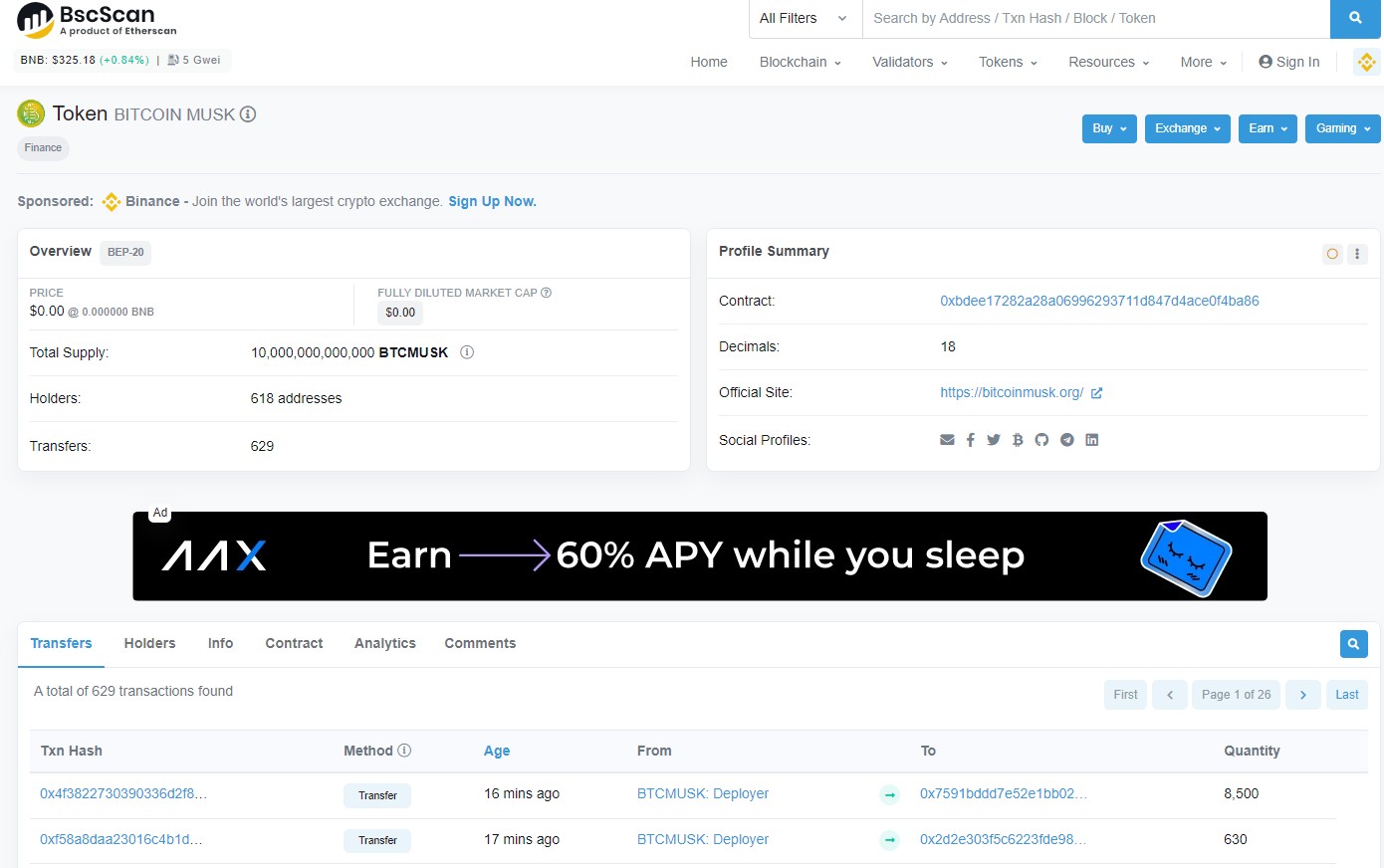The height and width of the screenshot is (868, 1384).
Task: Click the Age column header
Action: 497,751
